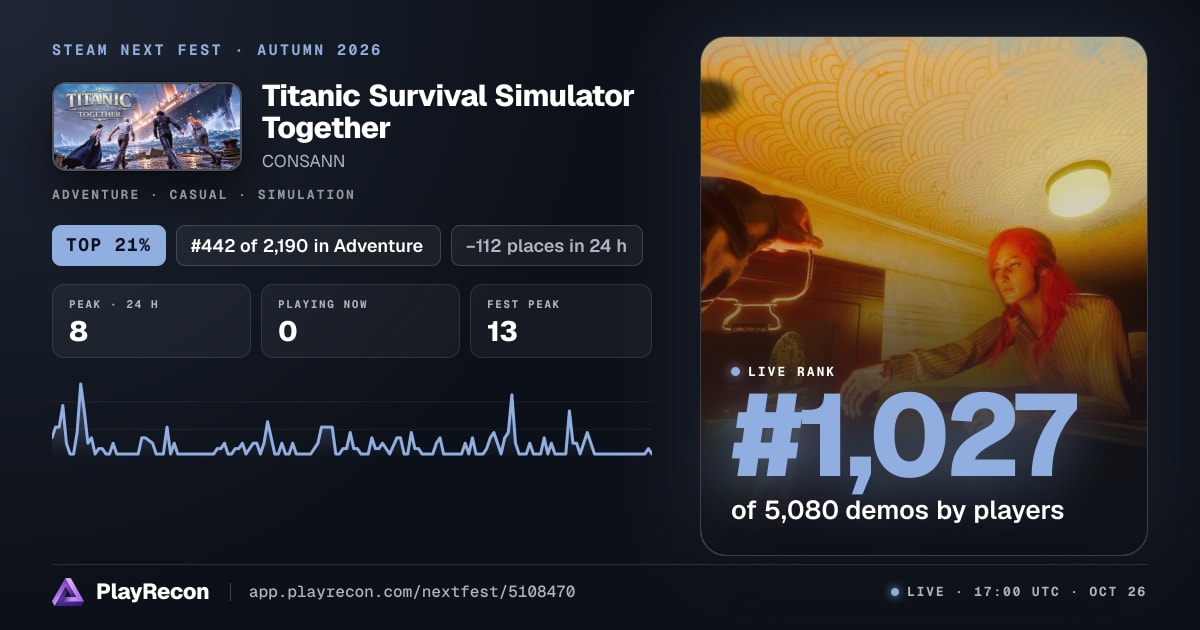Click the PlayRecon brand name
1200x630 pixels.
click(152, 592)
